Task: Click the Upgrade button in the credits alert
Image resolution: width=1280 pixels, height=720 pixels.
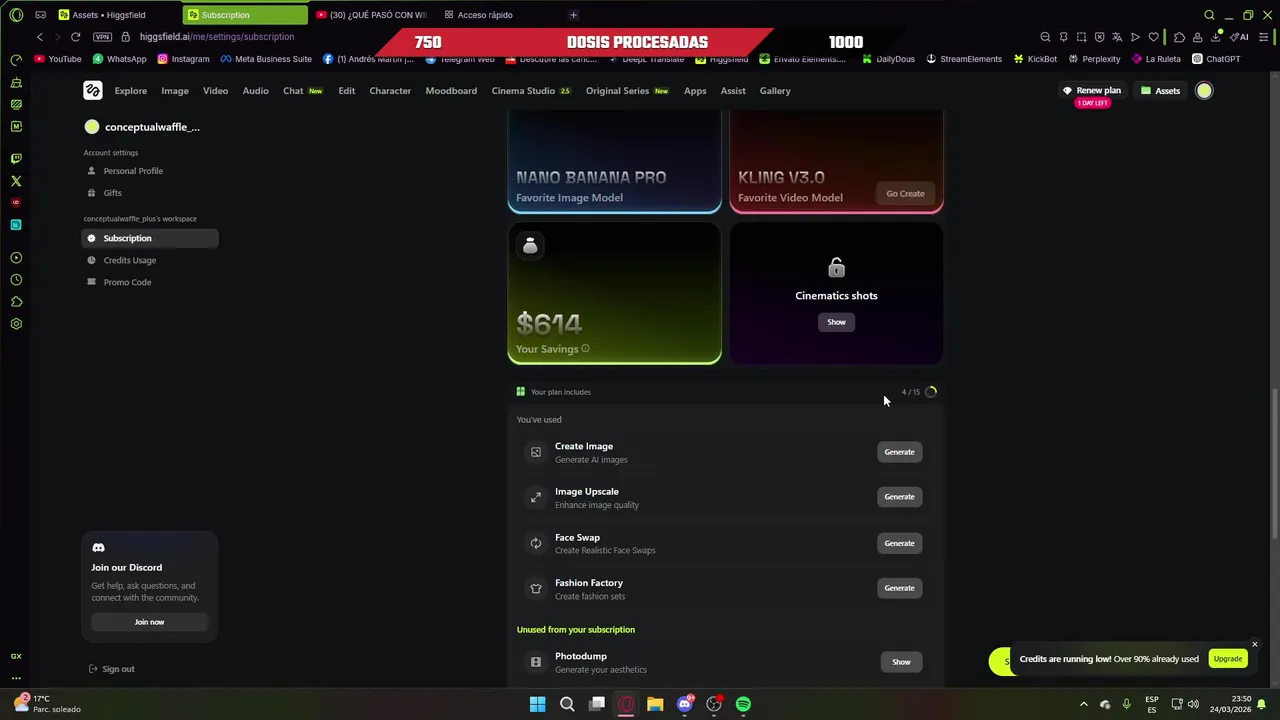Action: pos(1227,659)
